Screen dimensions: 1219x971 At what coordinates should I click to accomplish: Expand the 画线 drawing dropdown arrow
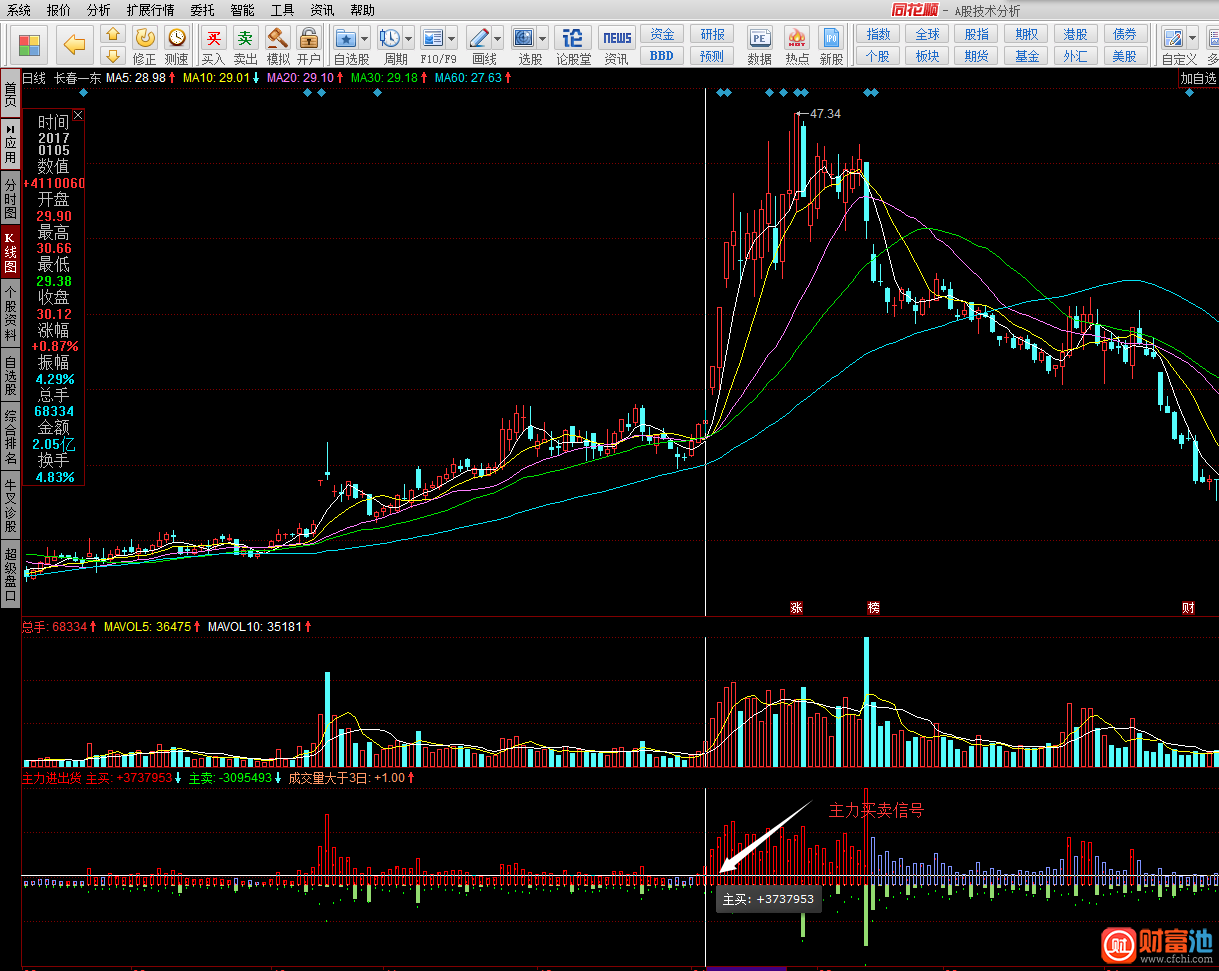[x=496, y=38]
